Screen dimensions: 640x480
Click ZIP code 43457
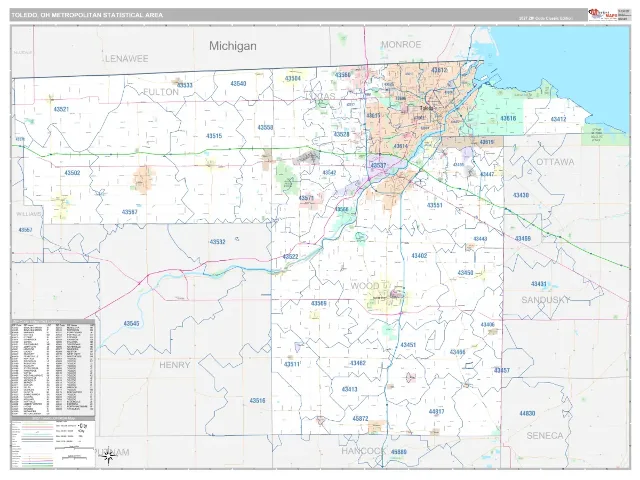coord(502,370)
